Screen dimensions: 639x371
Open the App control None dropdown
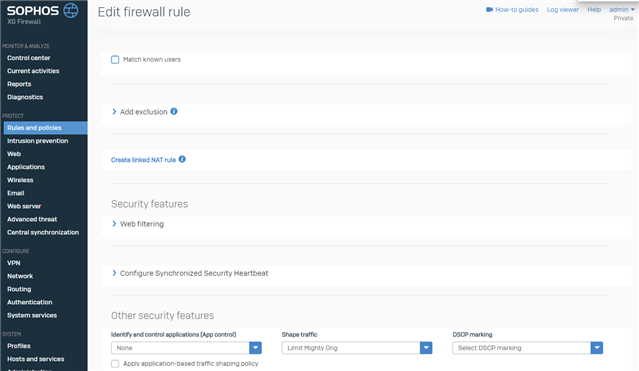pyautogui.click(x=186, y=348)
